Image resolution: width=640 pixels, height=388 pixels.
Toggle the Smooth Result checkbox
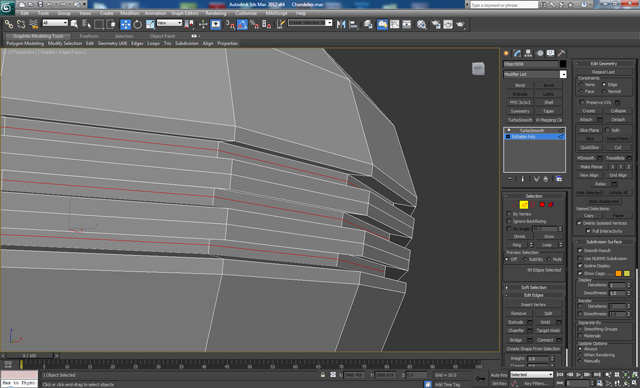tap(580, 250)
